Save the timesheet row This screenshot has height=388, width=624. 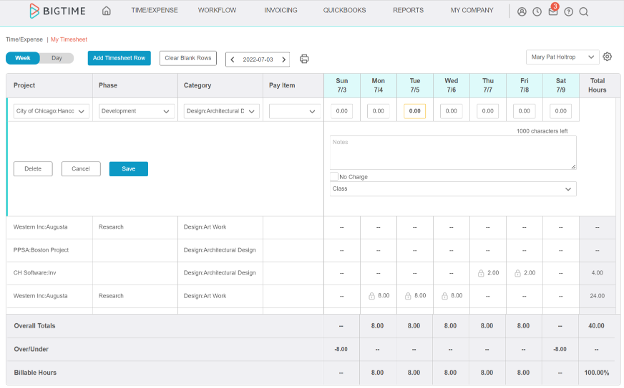(129, 169)
